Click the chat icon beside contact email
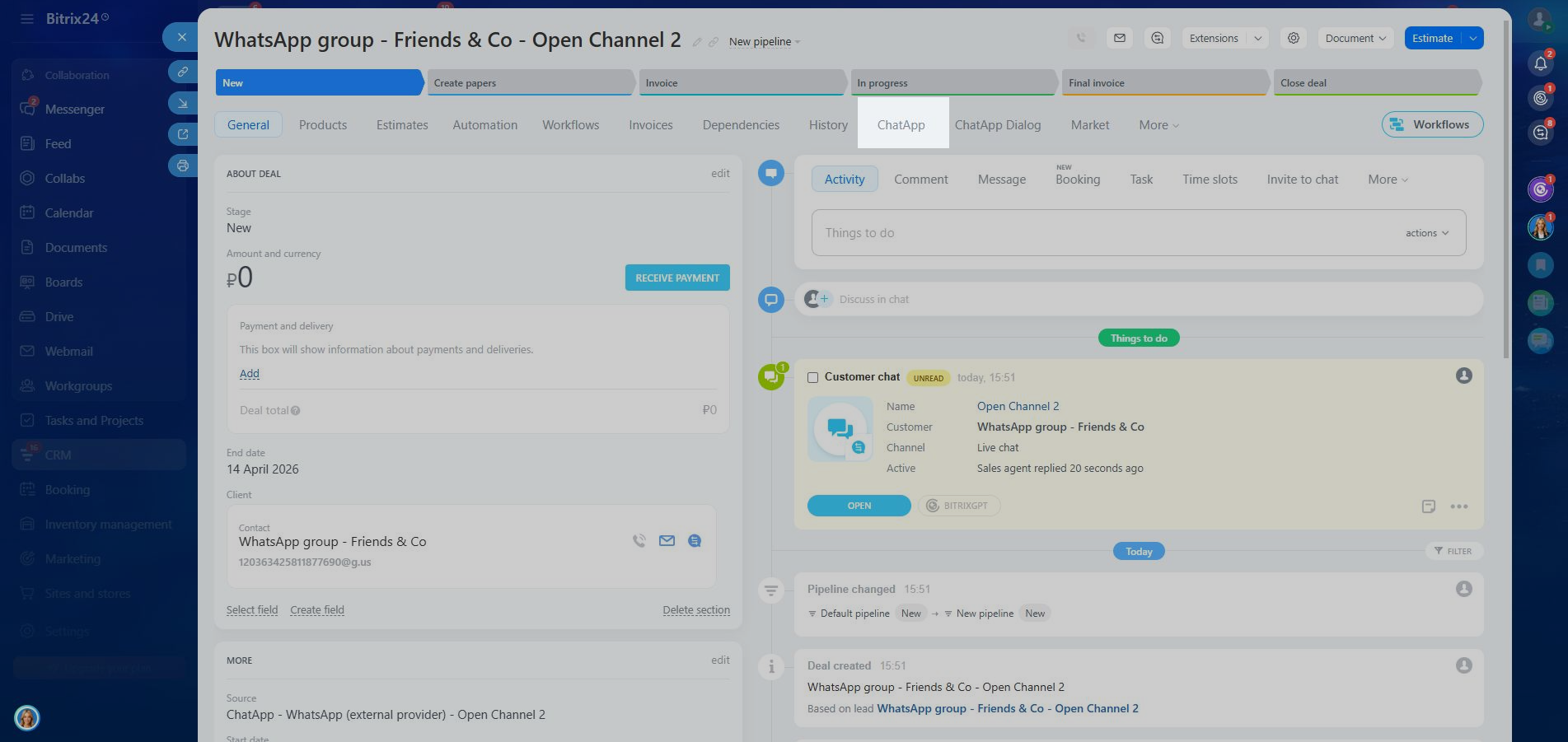Screen dimensions: 1568x742 click(695, 541)
